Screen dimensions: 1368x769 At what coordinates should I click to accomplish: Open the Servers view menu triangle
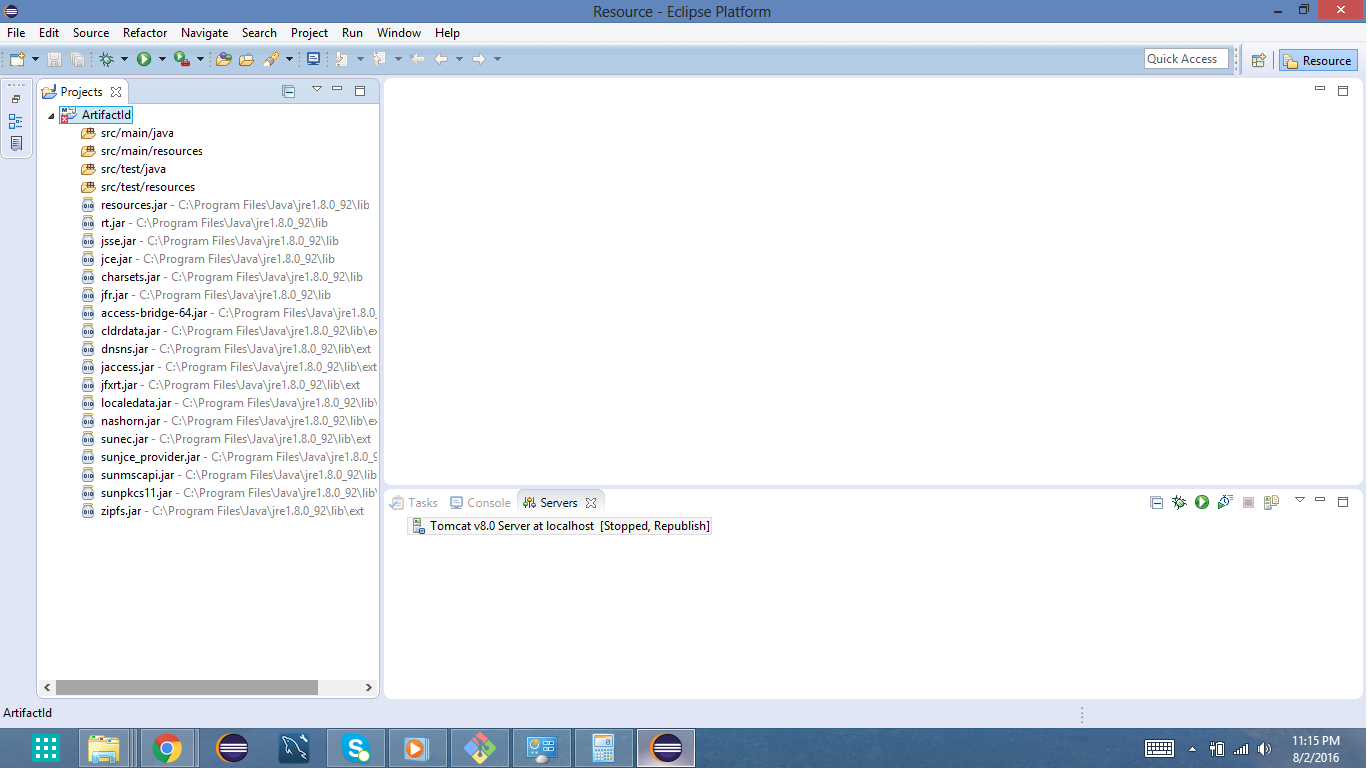click(x=1299, y=500)
